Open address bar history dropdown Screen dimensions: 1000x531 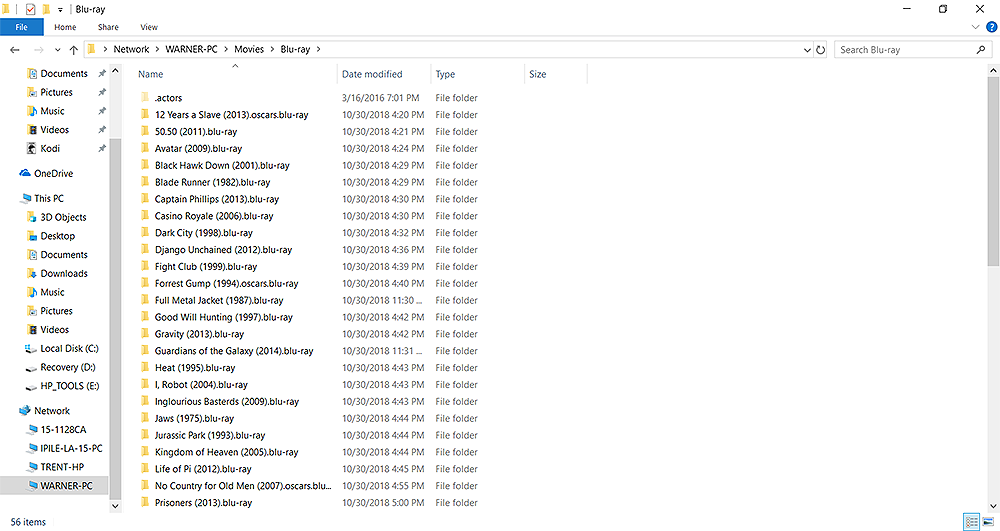click(x=807, y=50)
